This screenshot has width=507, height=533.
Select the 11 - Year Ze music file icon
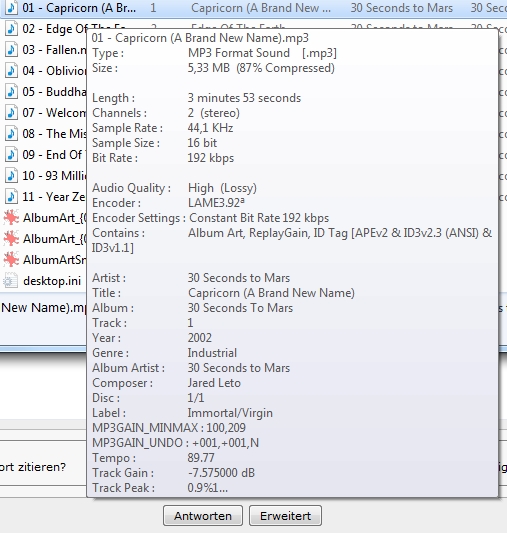click(11, 197)
